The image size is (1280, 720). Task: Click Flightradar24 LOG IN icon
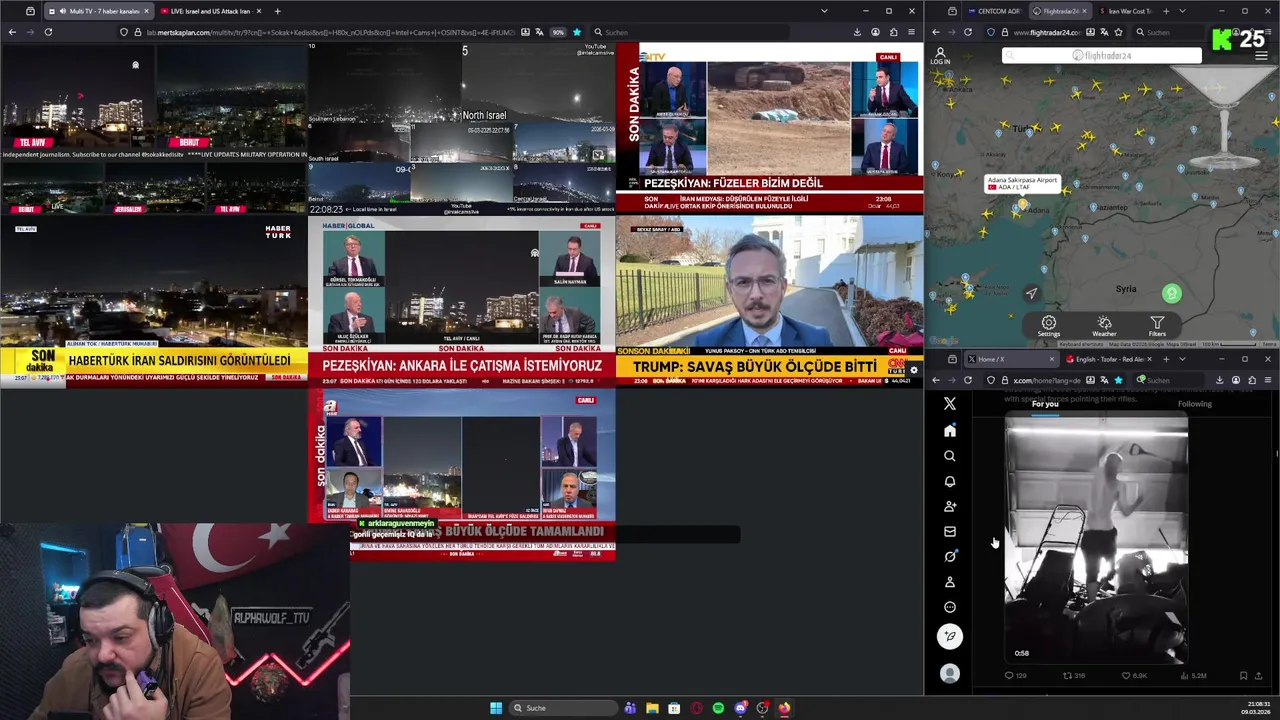(940, 56)
